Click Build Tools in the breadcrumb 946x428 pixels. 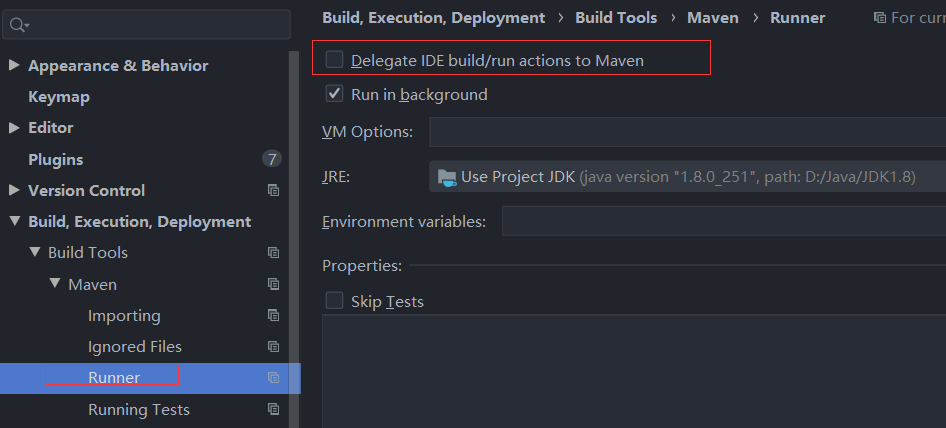coord(616,18)
